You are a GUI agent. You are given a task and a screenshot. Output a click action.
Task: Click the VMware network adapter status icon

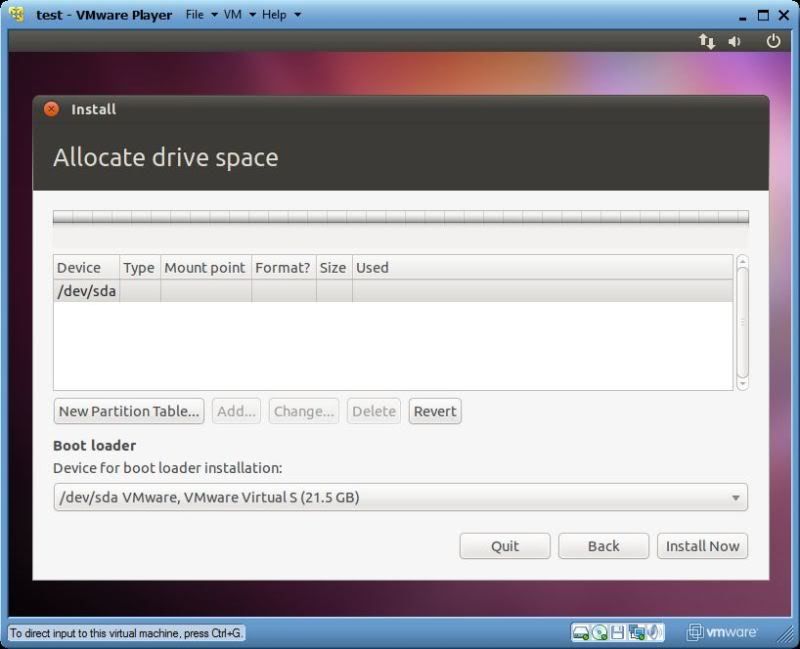636,633
